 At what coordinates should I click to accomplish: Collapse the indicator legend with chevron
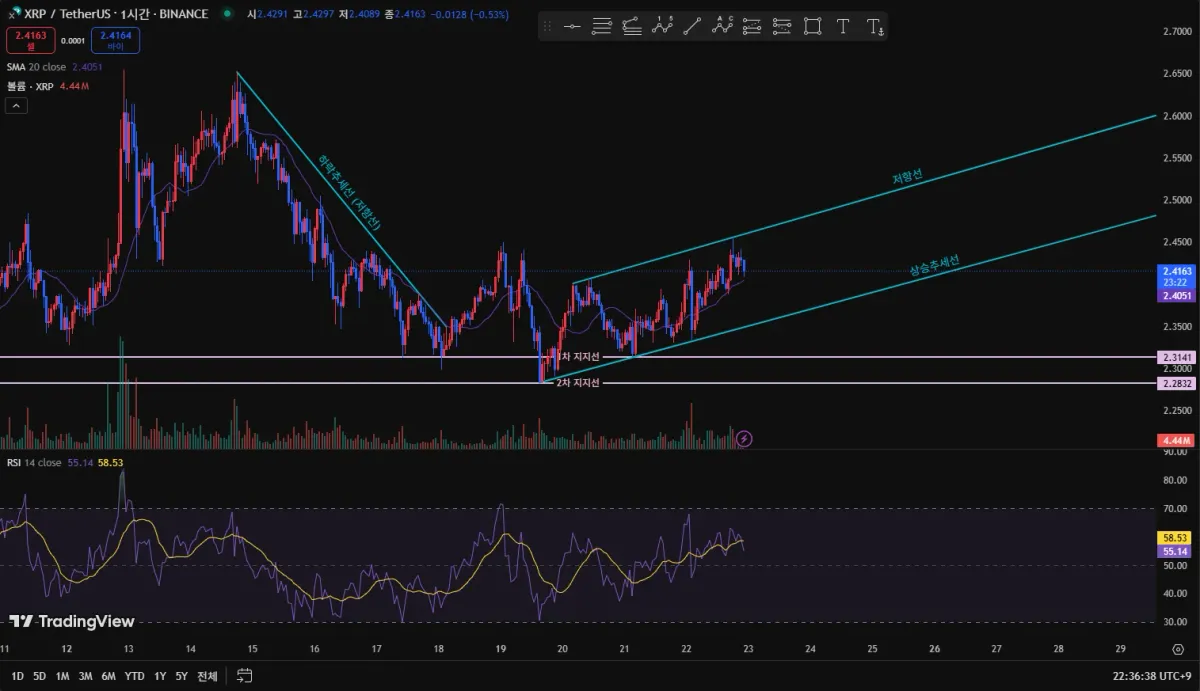tap(16, 106)
